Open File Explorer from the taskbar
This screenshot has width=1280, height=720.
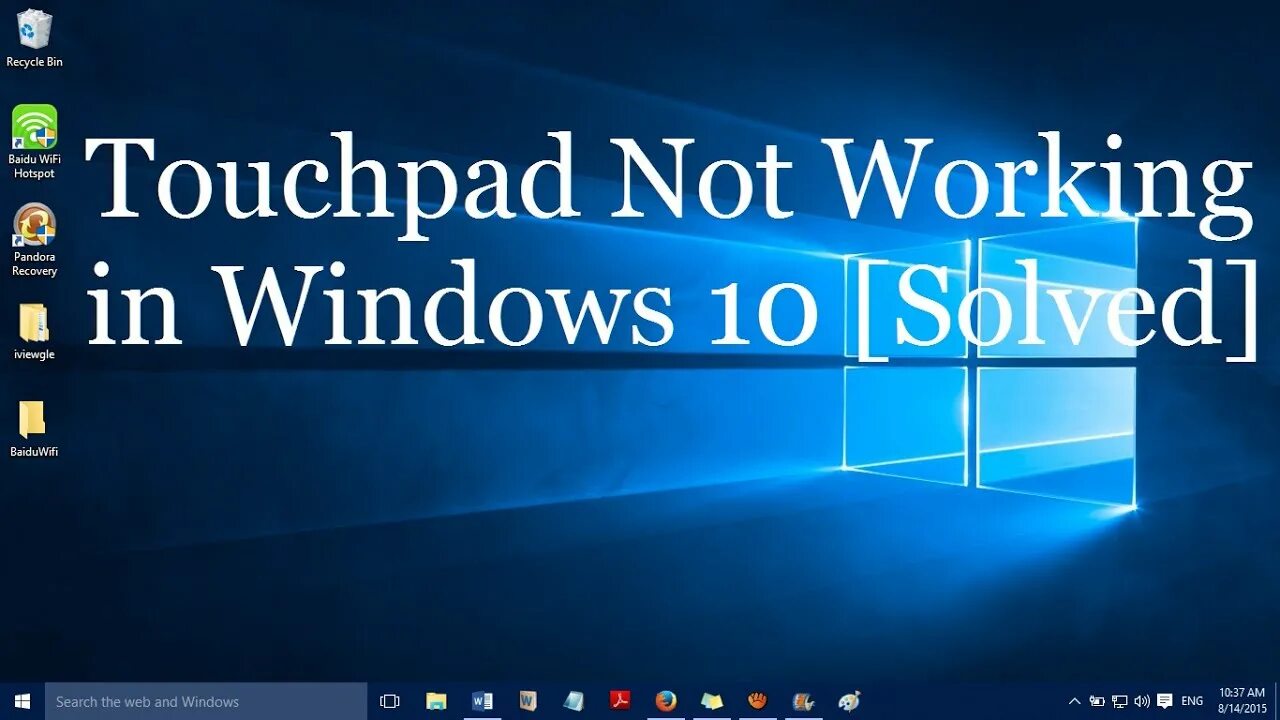pyautogui.click(x=436, y=701)
